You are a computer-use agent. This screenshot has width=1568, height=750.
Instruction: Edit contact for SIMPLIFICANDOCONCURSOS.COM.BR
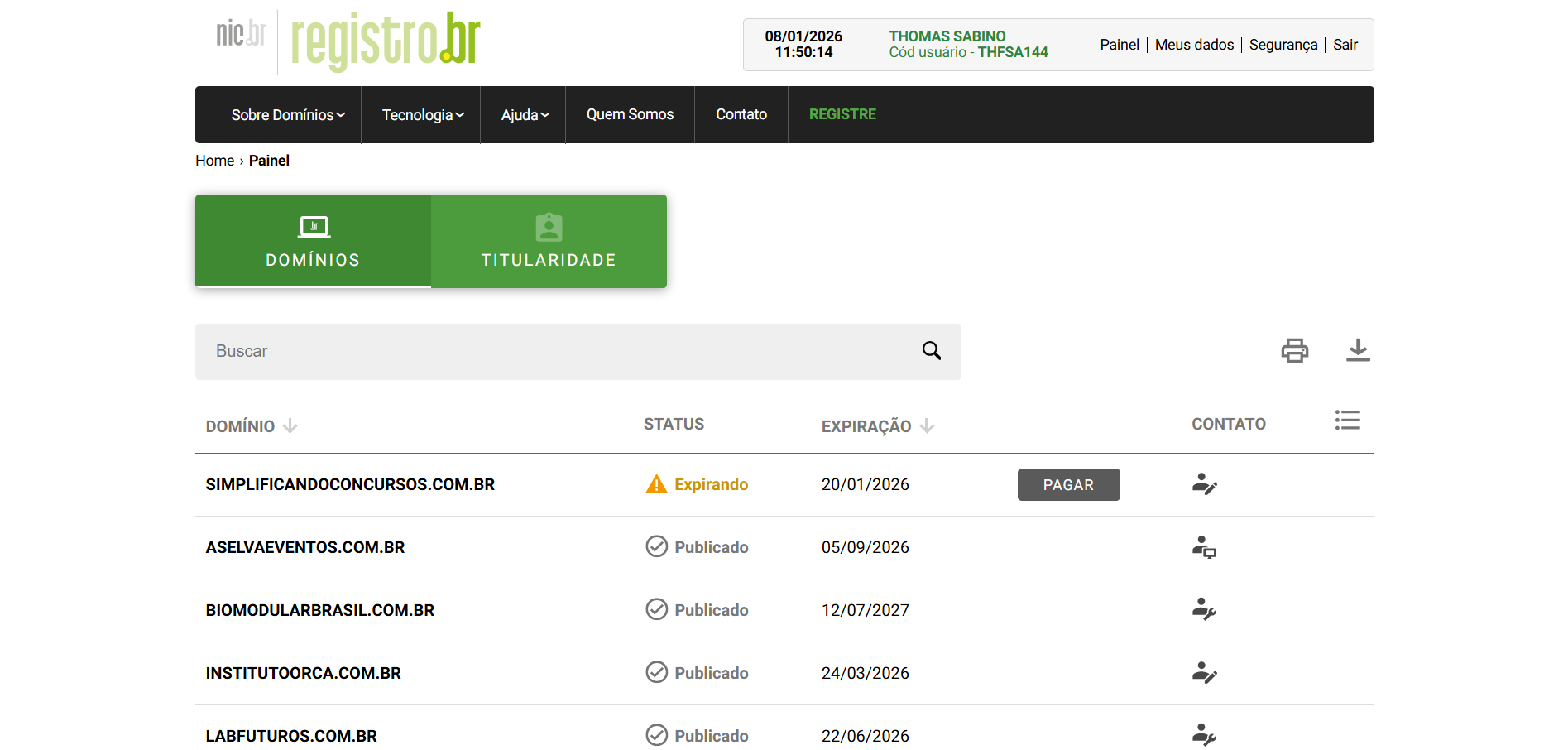point(1204,484)
